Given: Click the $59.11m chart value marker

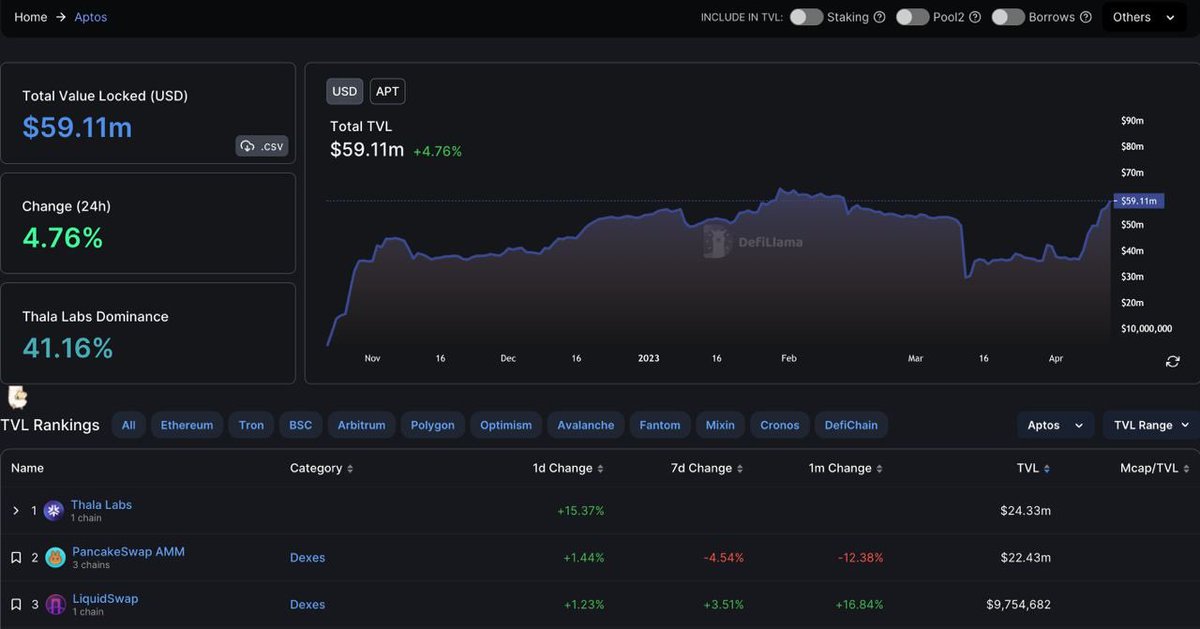Looking at the screenshot, I should point(1138,200).
